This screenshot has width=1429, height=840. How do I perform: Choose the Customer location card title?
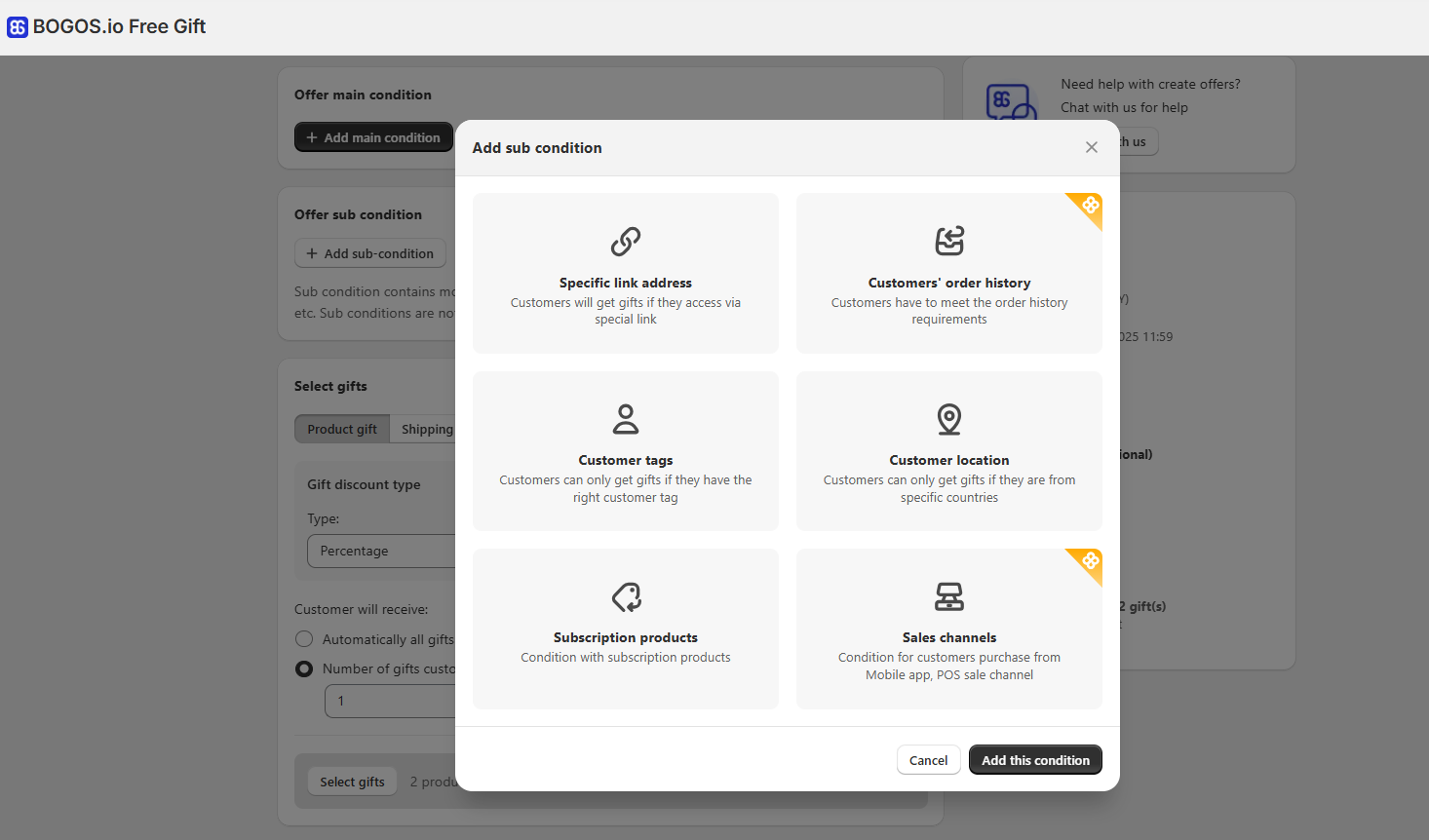949,460
